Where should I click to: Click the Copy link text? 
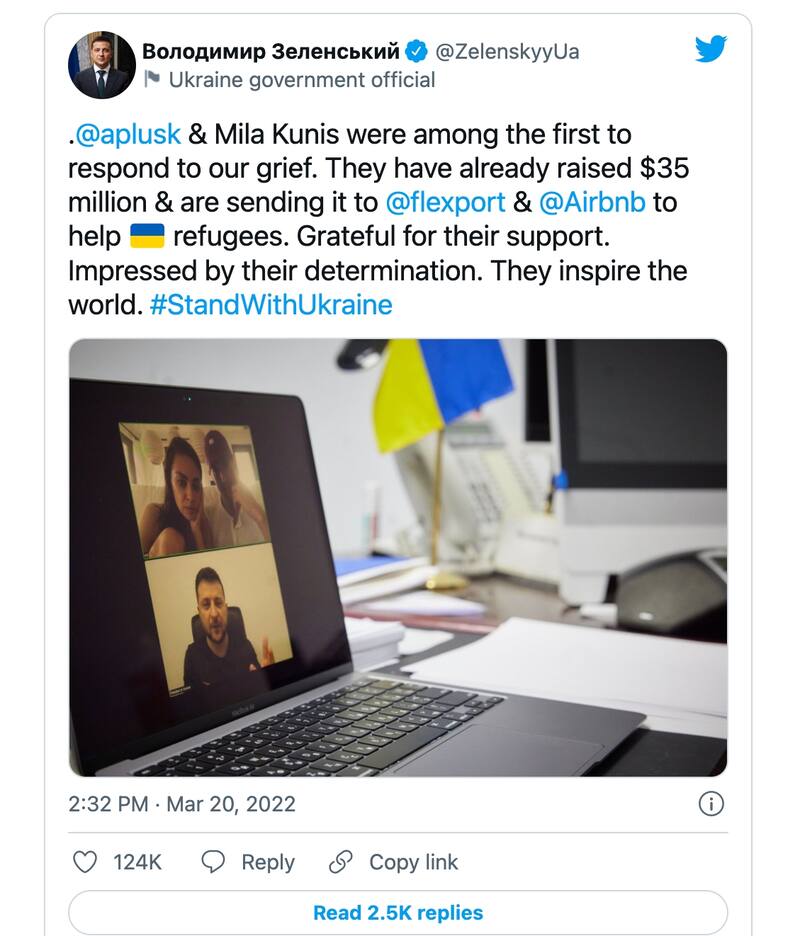(413, 862)
